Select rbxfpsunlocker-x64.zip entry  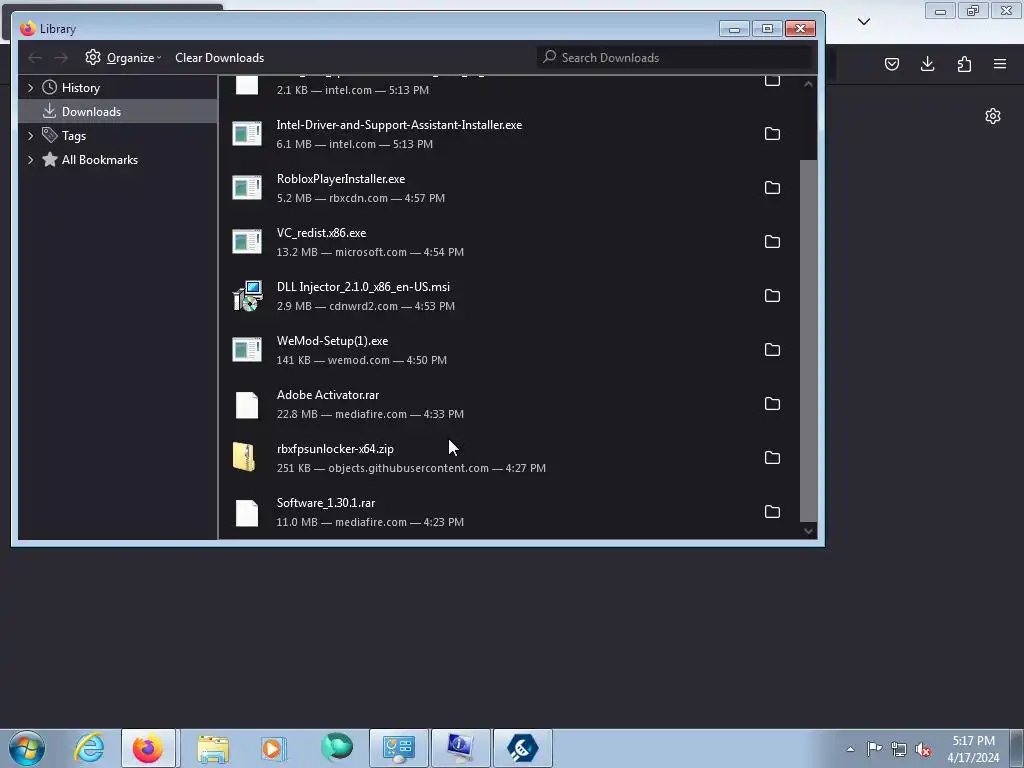pyautogui.click(x=508, y=458)
